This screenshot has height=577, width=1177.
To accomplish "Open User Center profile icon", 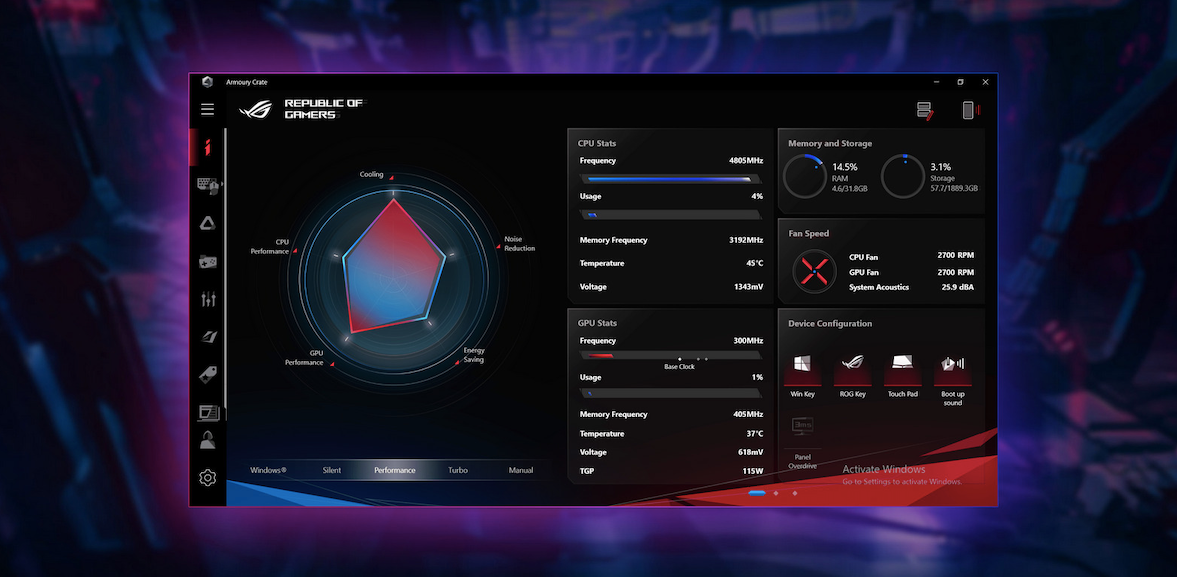I will pyautogui.click(x=207, y=440).
